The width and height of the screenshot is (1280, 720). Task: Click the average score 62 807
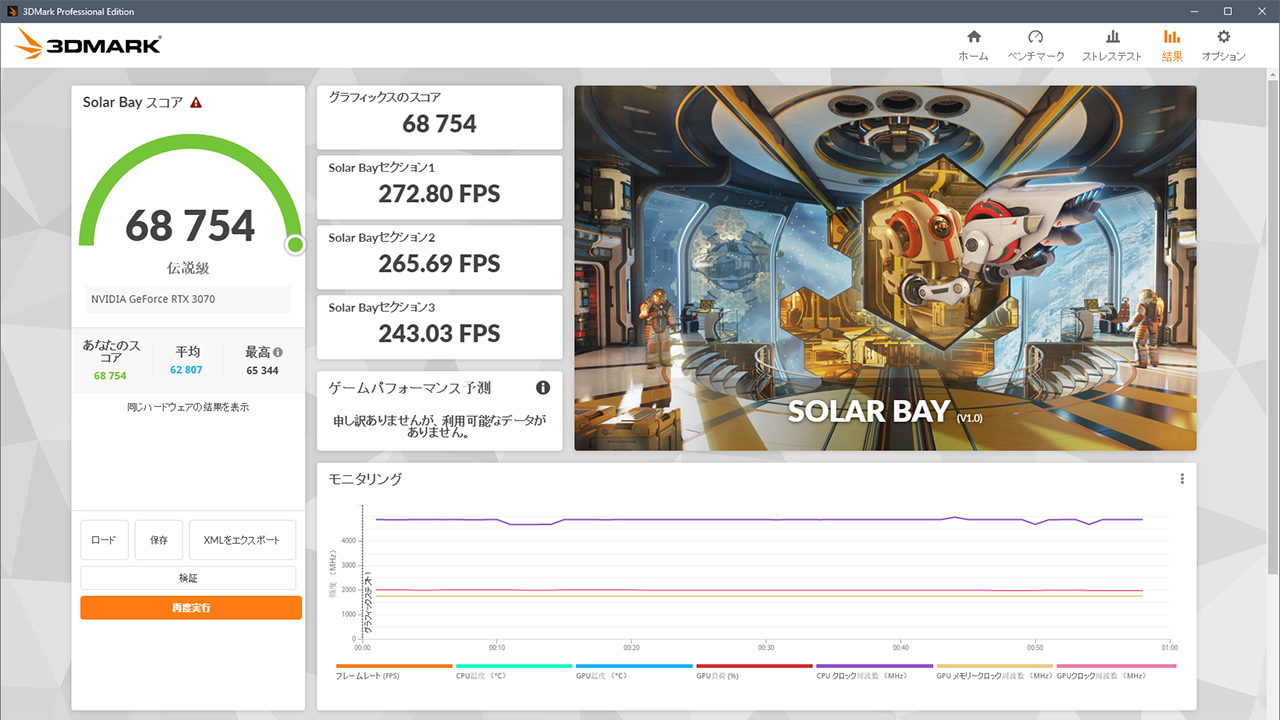(x=186, y=371)
